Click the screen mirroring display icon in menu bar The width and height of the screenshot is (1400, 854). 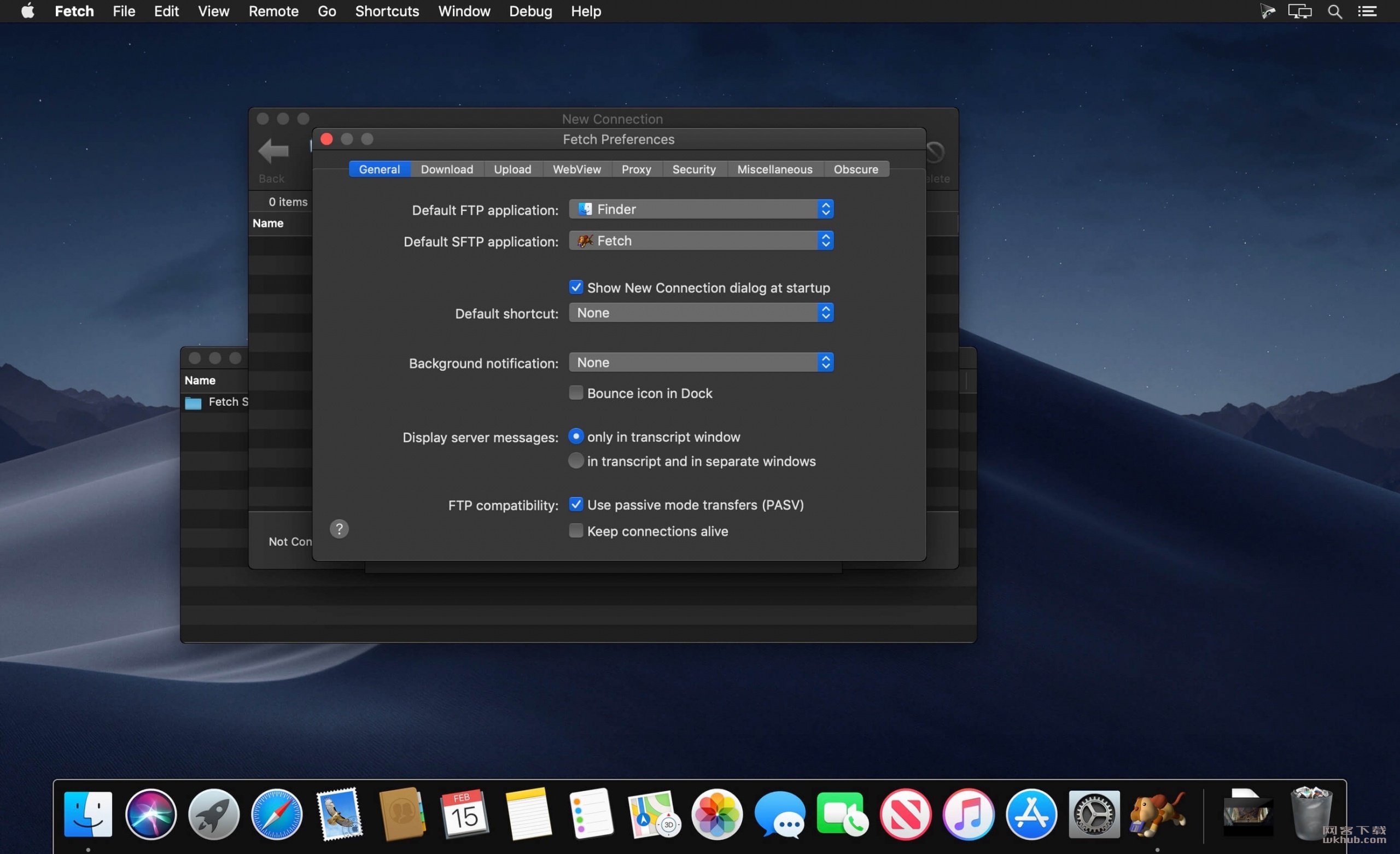[x=1299, y=11]
